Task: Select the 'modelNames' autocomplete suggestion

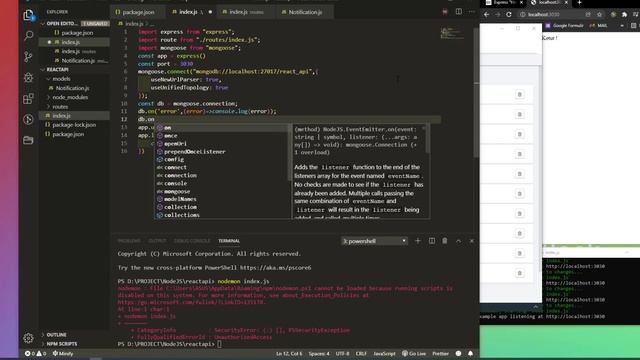Action: click(x=222, y=199)
